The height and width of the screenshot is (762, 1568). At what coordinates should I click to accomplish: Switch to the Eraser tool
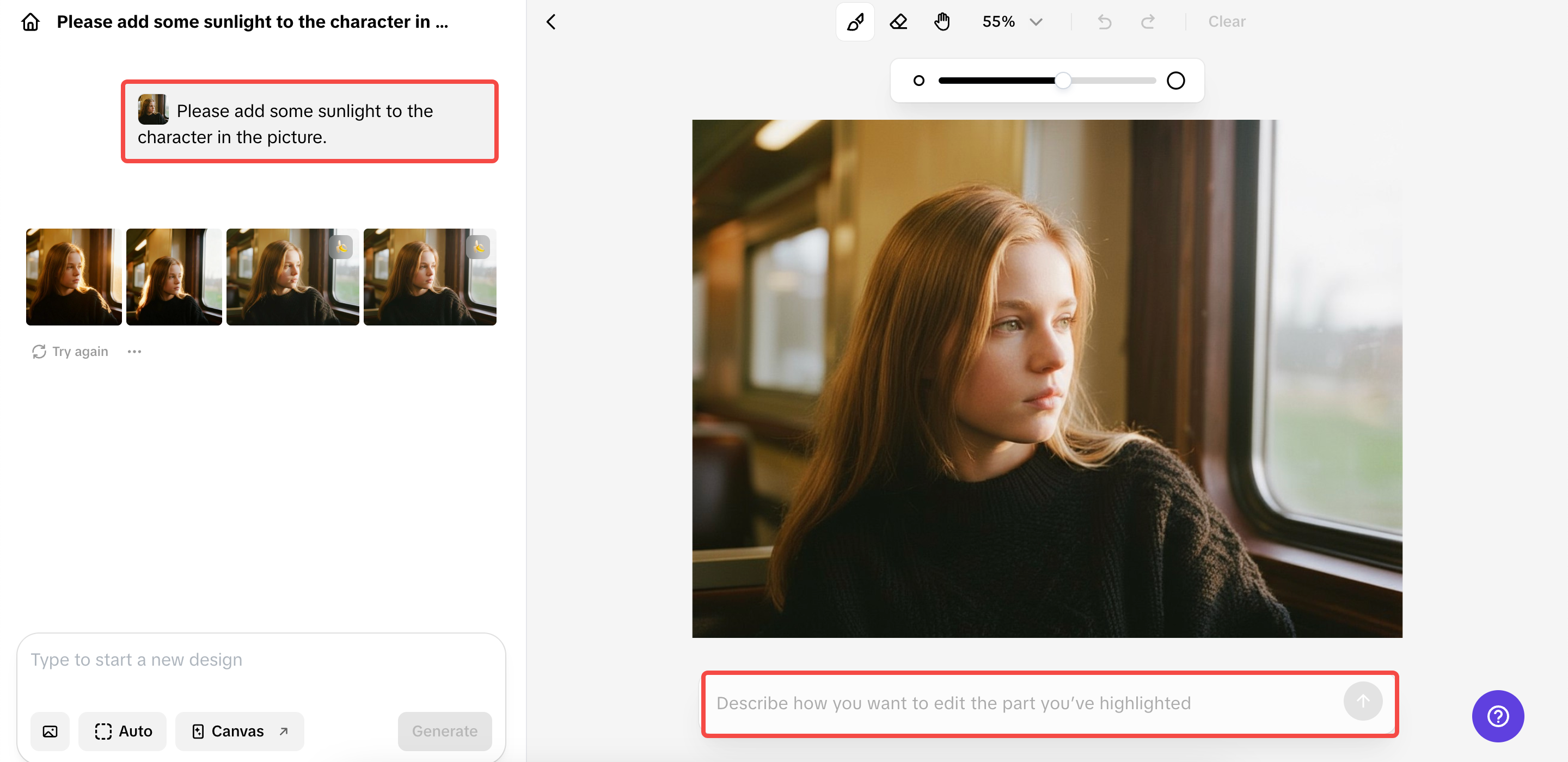(898, 21)
